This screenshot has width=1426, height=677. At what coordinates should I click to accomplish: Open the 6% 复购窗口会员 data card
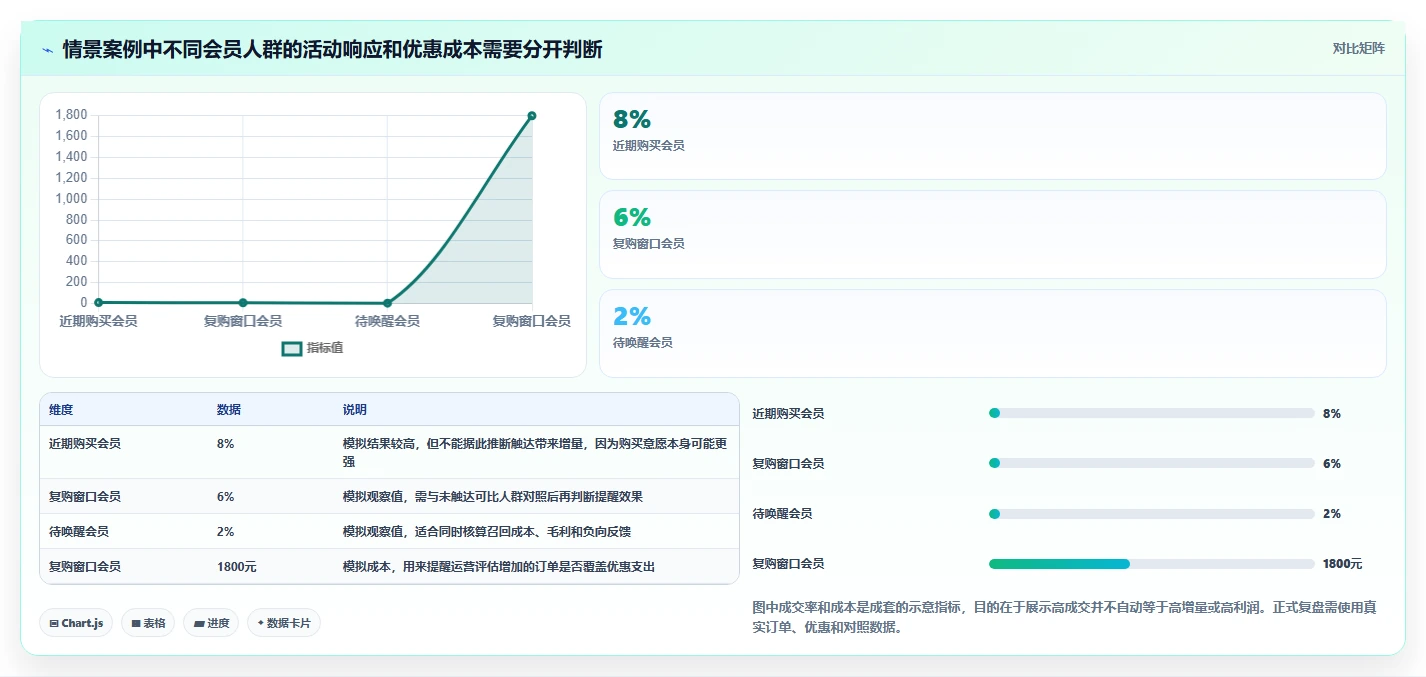(x=992, y=234)
